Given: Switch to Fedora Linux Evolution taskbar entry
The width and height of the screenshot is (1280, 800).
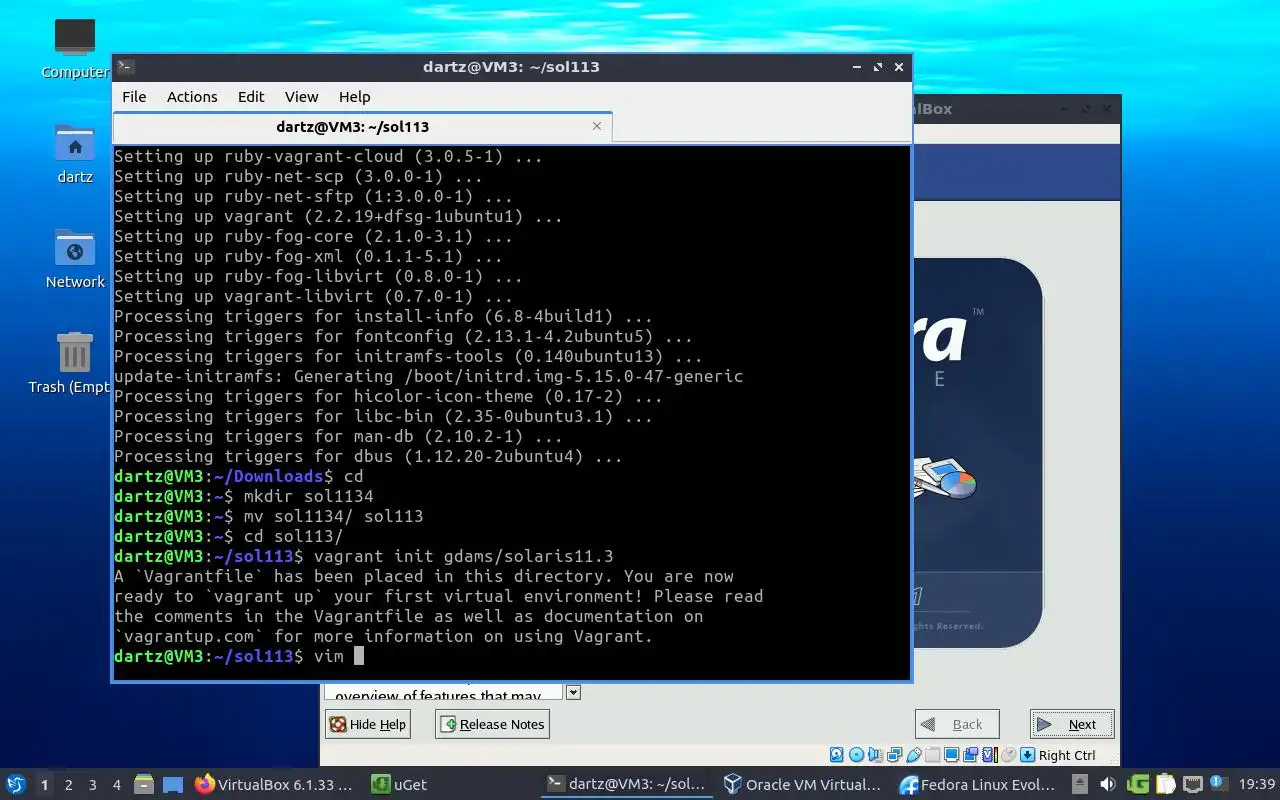Looking at the screenshot, I should pyautogui.click(x=978, y=784).
